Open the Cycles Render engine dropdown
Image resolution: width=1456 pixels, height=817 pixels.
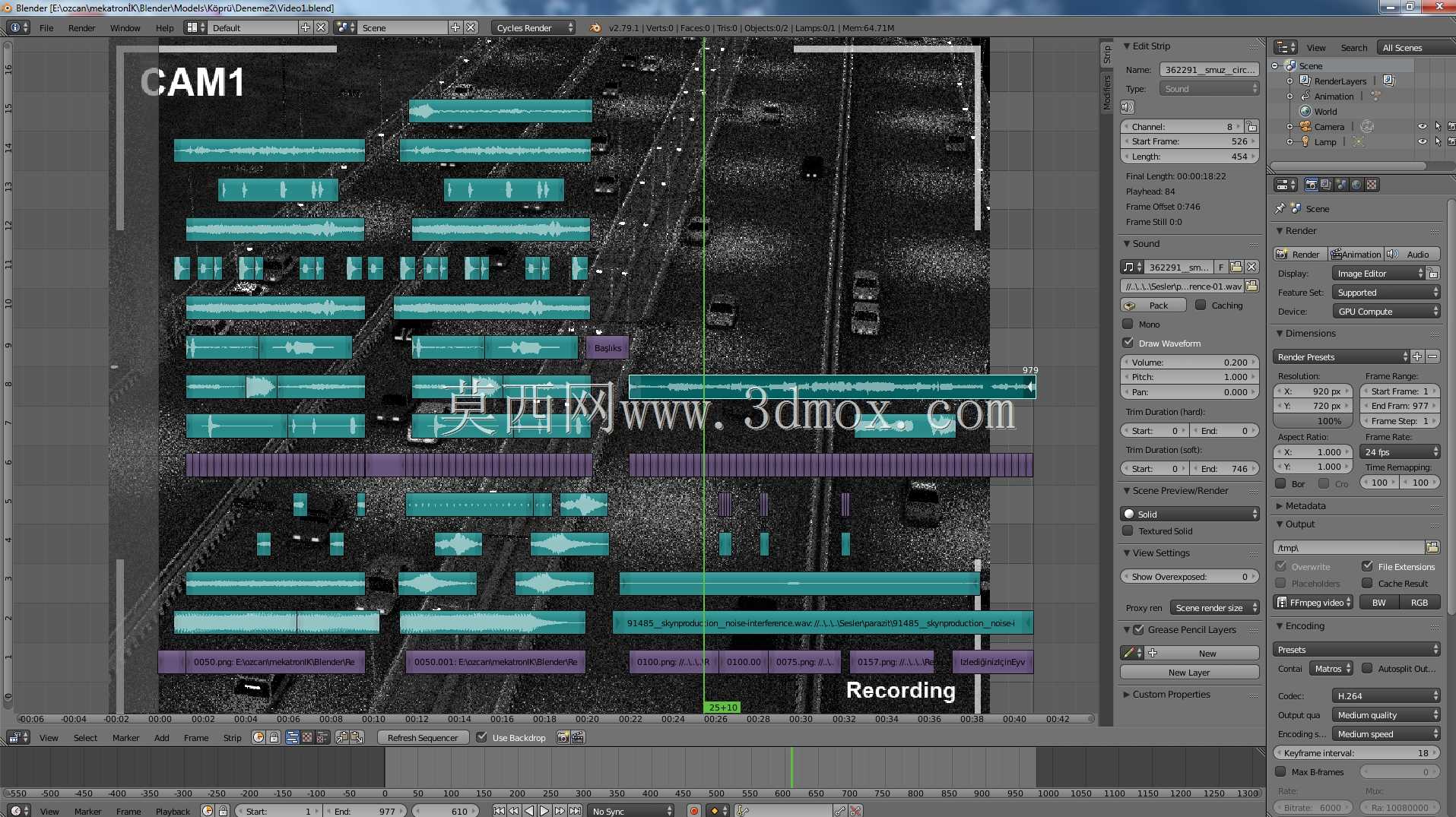pos(533,27)
